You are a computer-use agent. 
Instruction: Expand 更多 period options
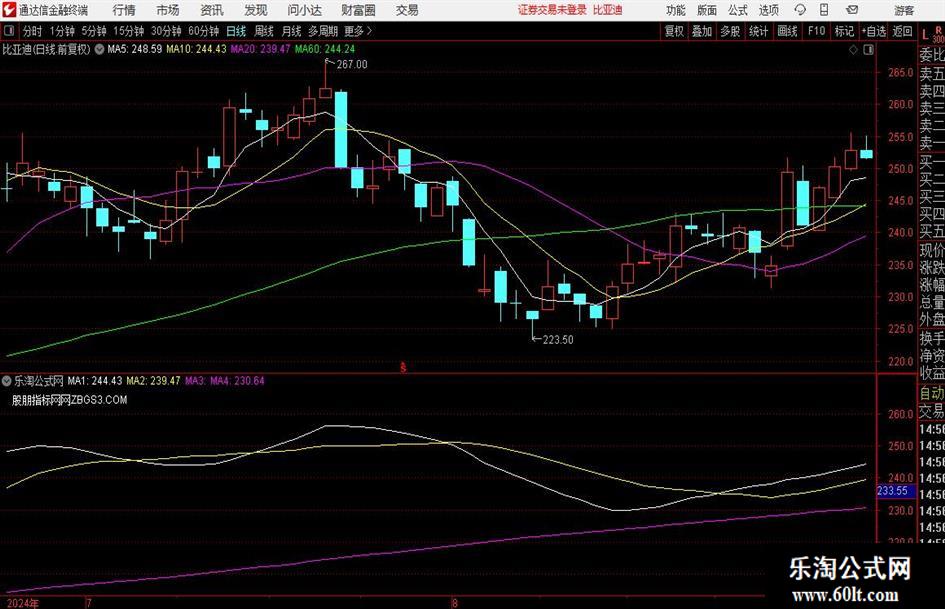pos(358,31)
